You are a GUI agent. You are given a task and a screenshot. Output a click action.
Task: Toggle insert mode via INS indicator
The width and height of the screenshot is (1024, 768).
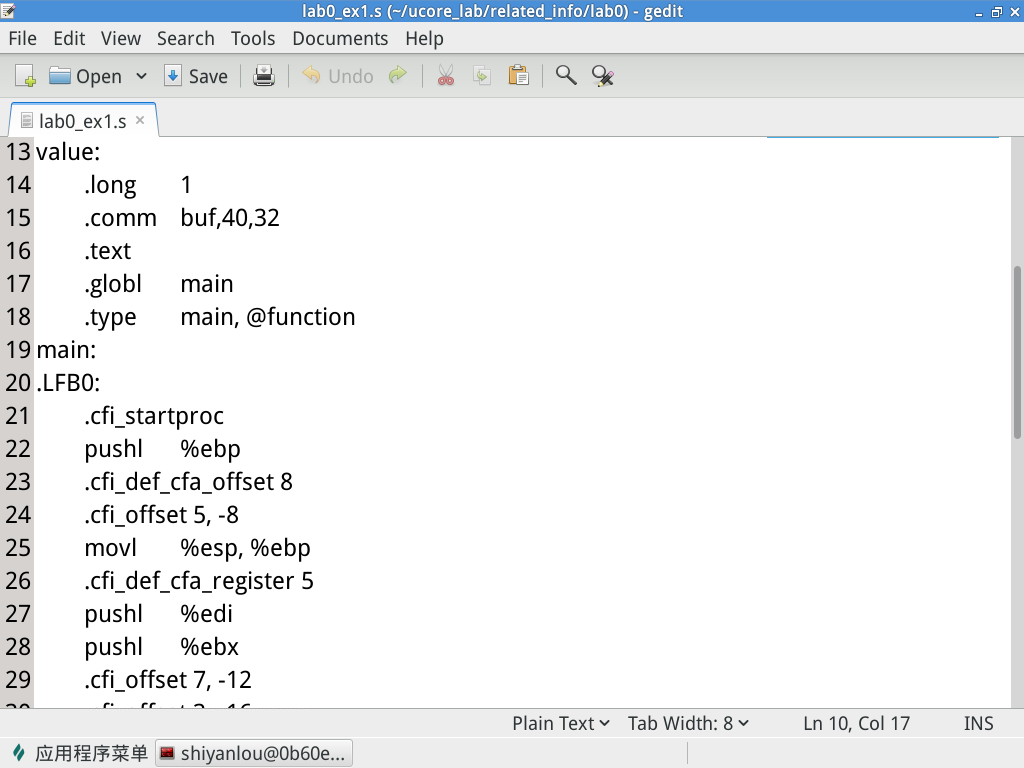click(x=978, y=722)
